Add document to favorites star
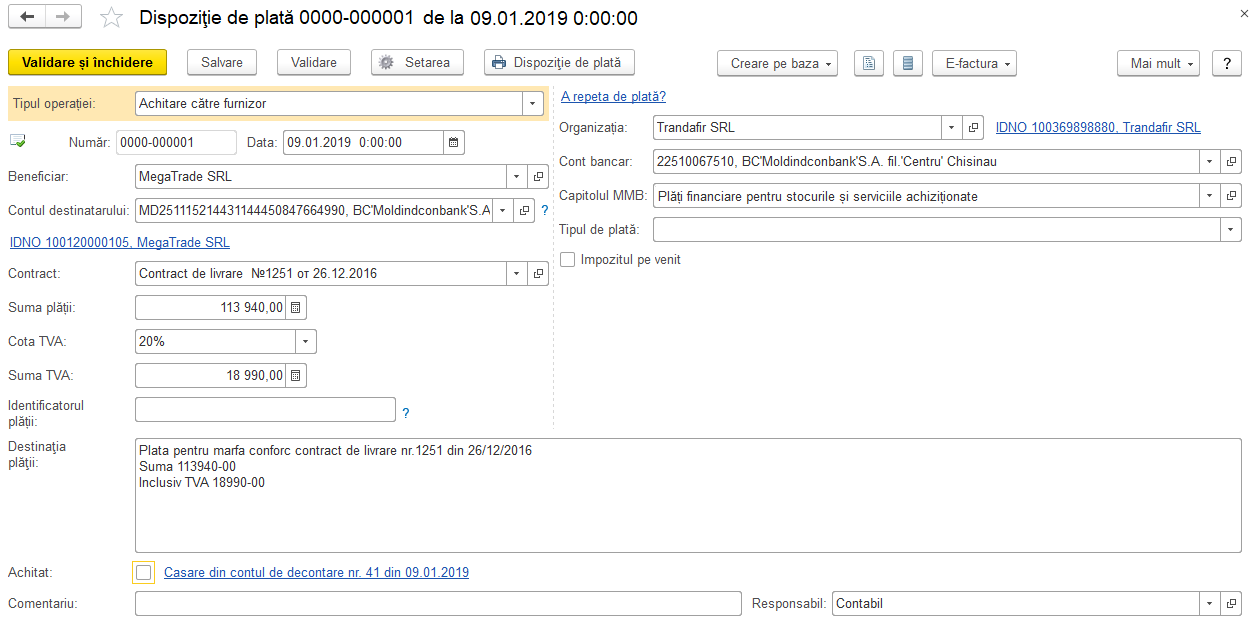This screenshot has height=622, width=1252. pyautogui.click(x=113, y=18)
